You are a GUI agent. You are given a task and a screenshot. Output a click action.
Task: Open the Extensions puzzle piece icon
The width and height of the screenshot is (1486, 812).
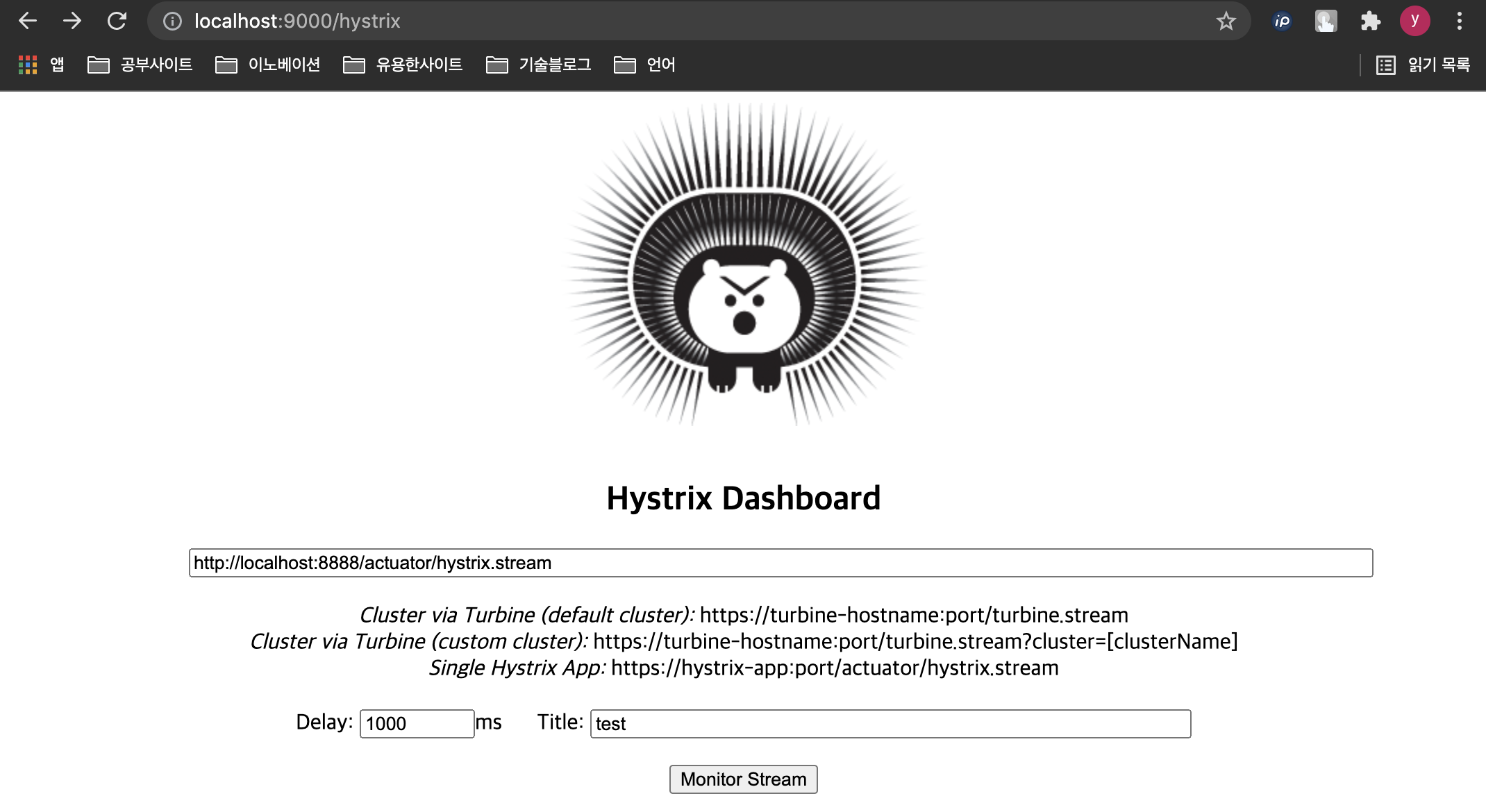pyautogui.click(x=1370, y=21)
